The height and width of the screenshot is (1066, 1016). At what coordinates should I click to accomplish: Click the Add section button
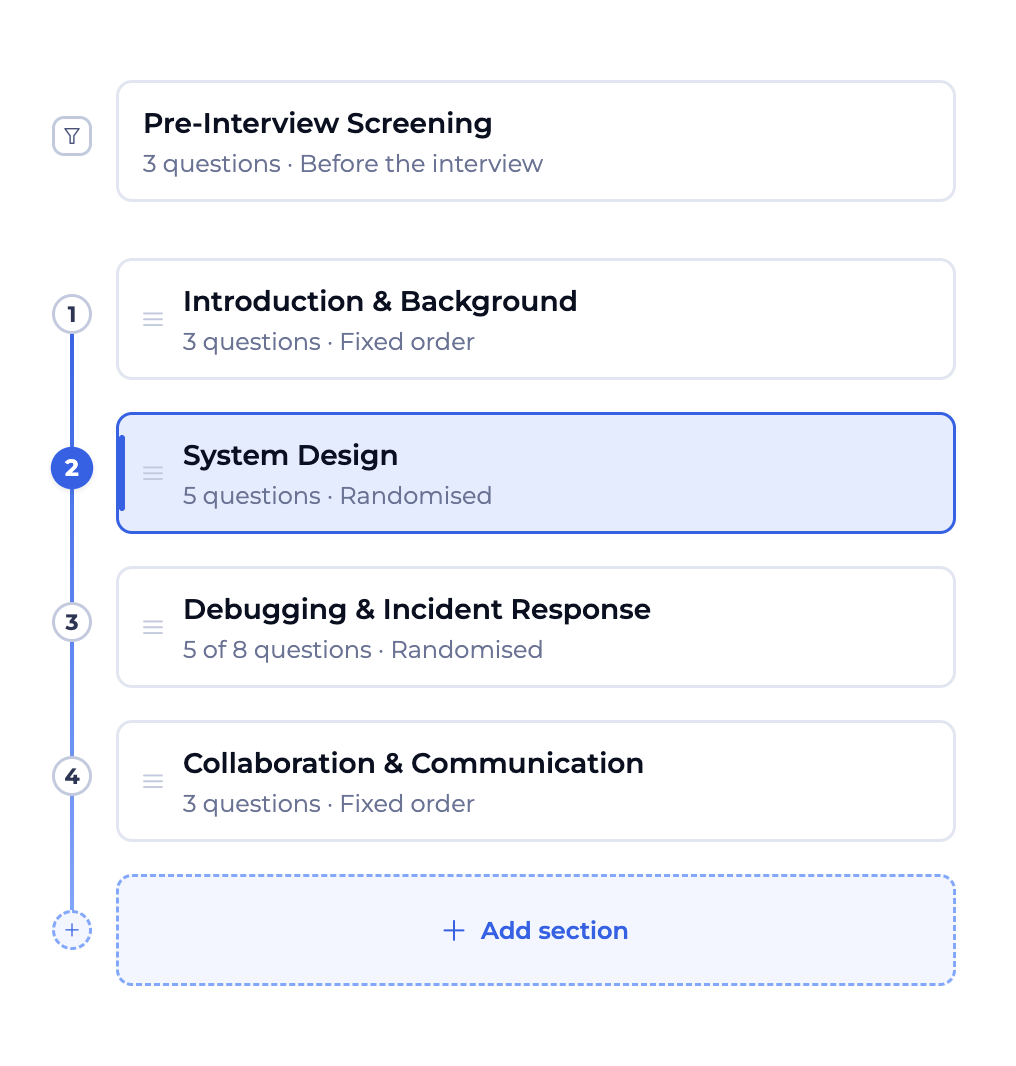[x=536, y=930]
